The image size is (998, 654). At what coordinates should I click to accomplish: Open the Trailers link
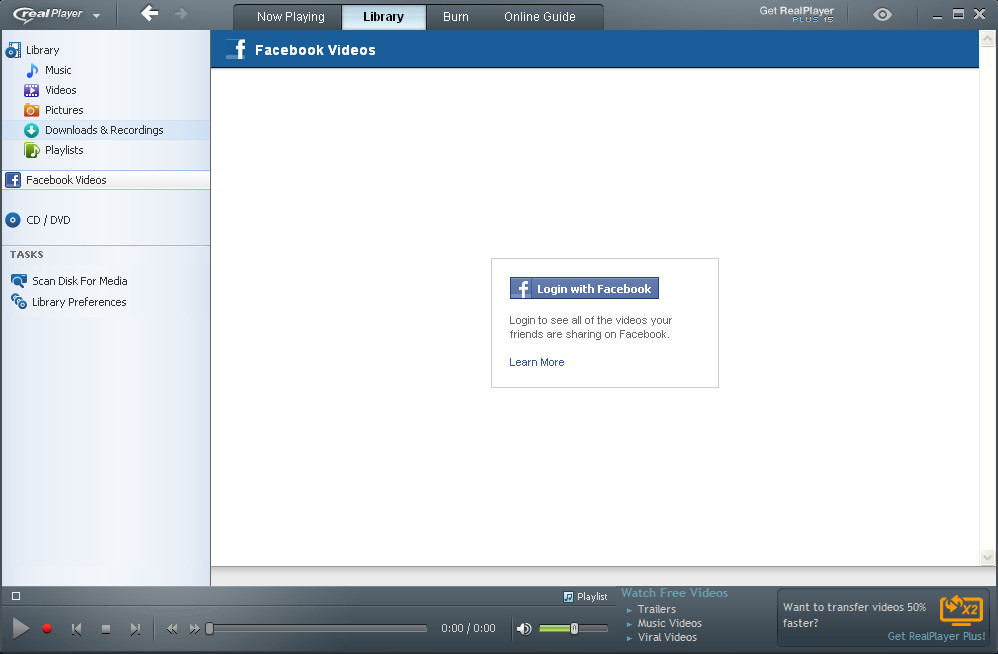pyautogui.click(x=657, y=609)
